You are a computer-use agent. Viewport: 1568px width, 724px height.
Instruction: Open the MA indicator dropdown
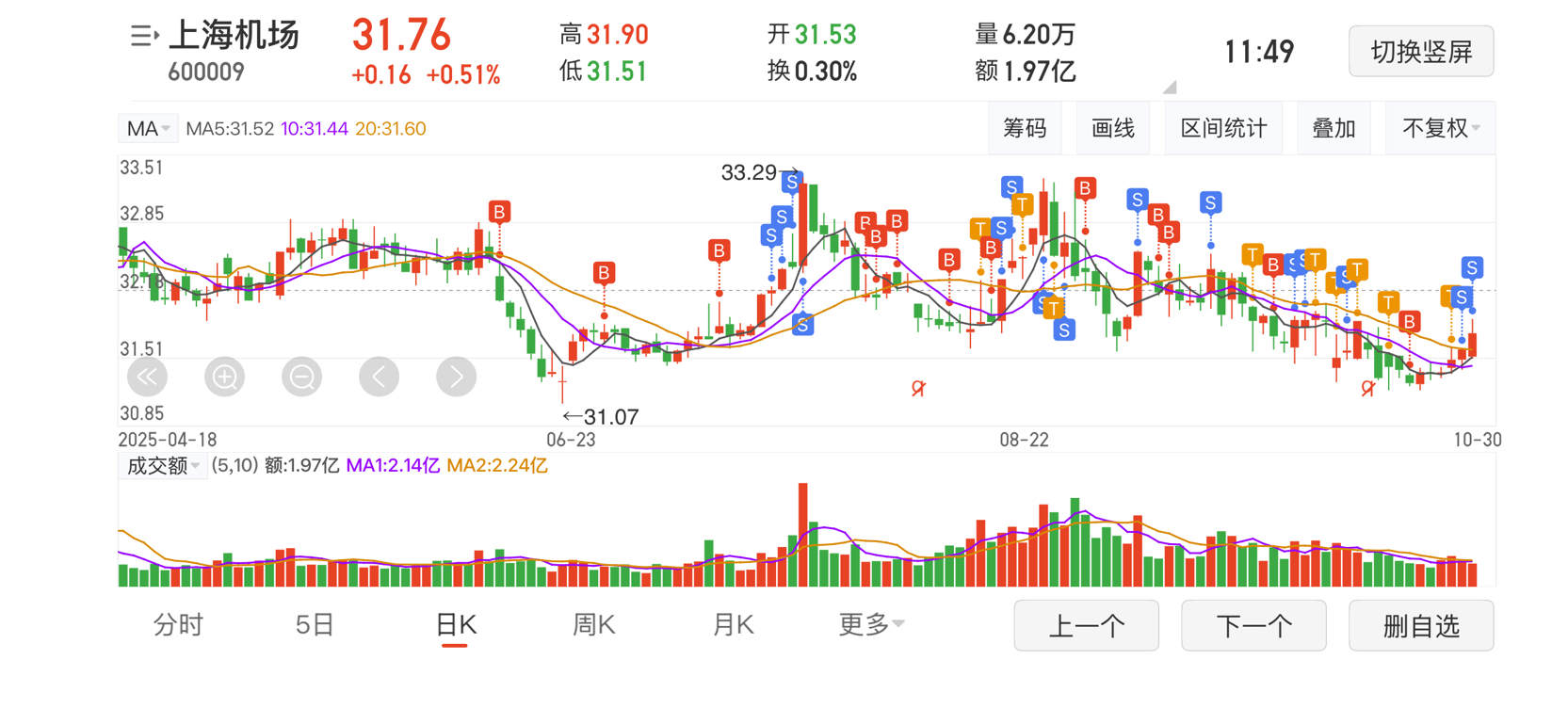tap(148, 128)
